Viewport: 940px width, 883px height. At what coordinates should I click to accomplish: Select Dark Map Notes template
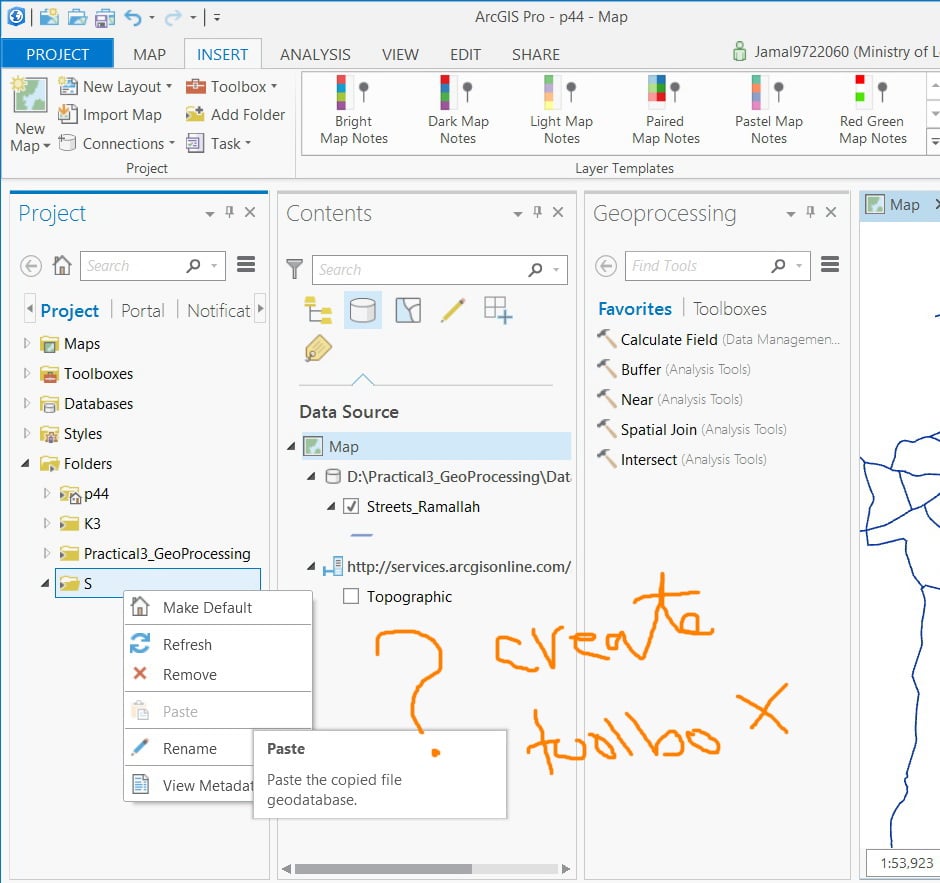pos(458,111)
